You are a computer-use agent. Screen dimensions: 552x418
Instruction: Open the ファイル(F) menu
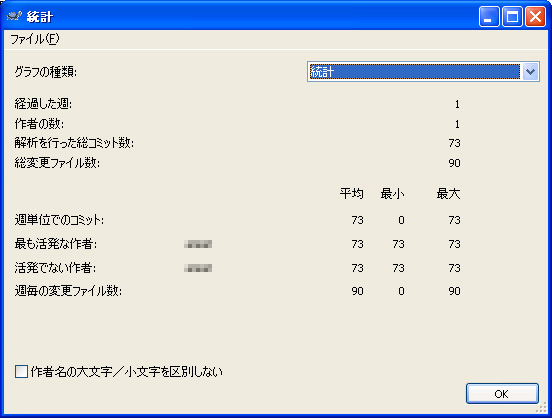[x=35, y=39]
